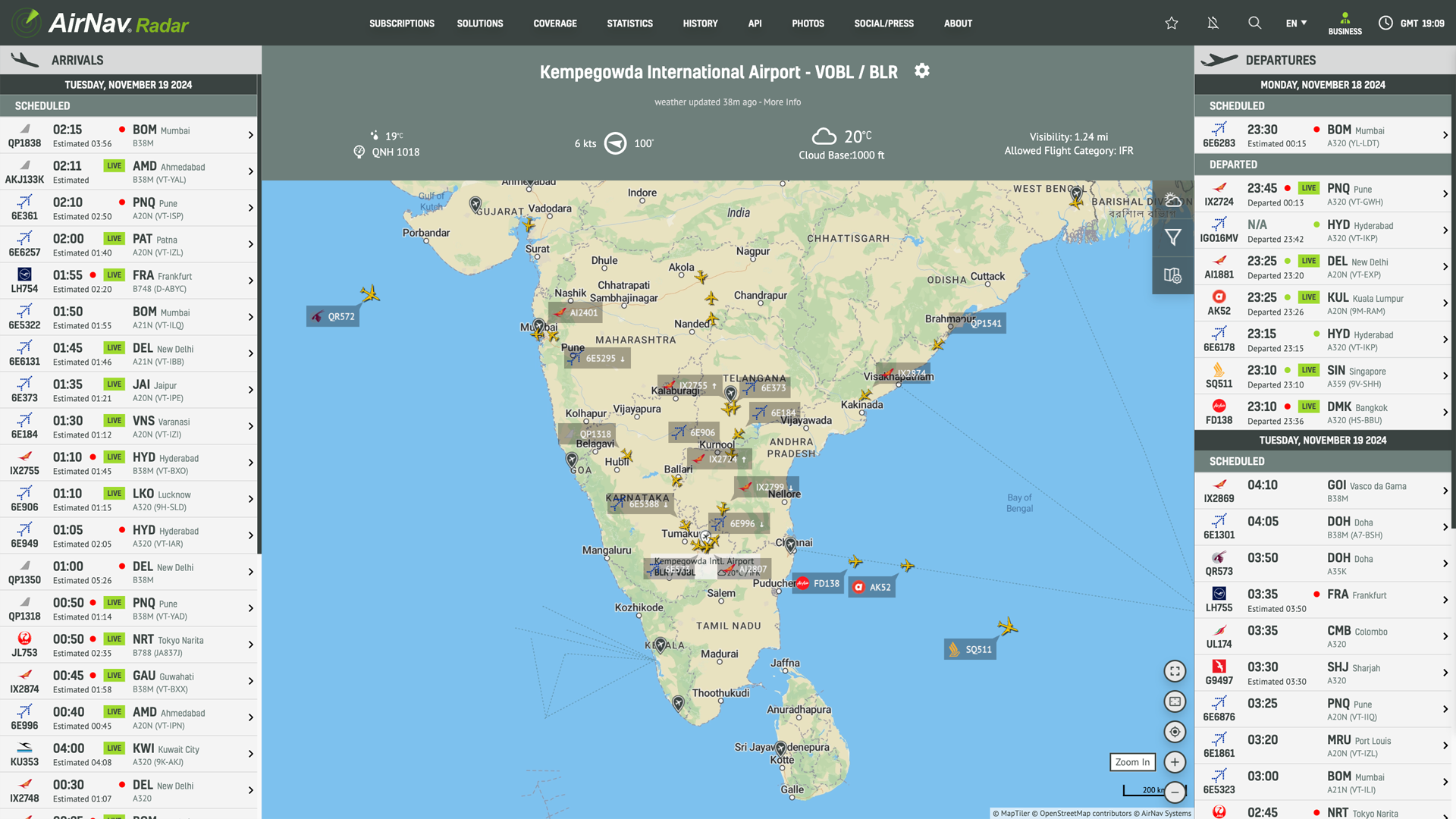The image size is (1456, 819).
Task: Expand QP1838 arrival from Mumbai
Action: [x=129, y=135]
